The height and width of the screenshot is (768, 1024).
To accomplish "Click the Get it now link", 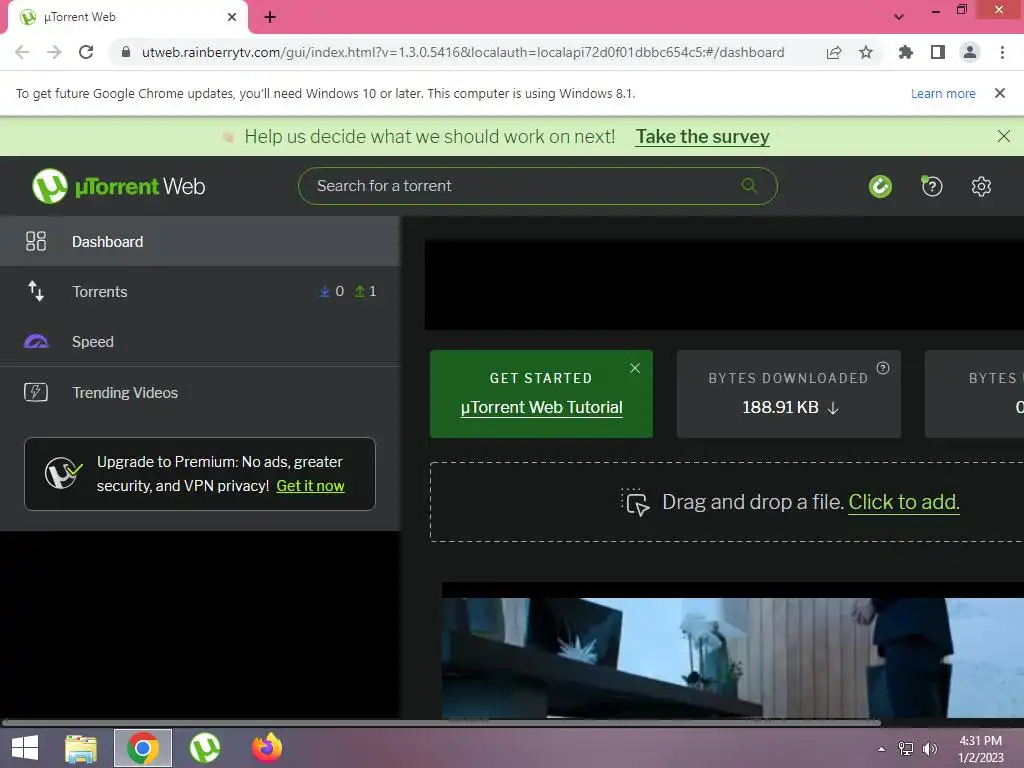I will coord(310,486).
